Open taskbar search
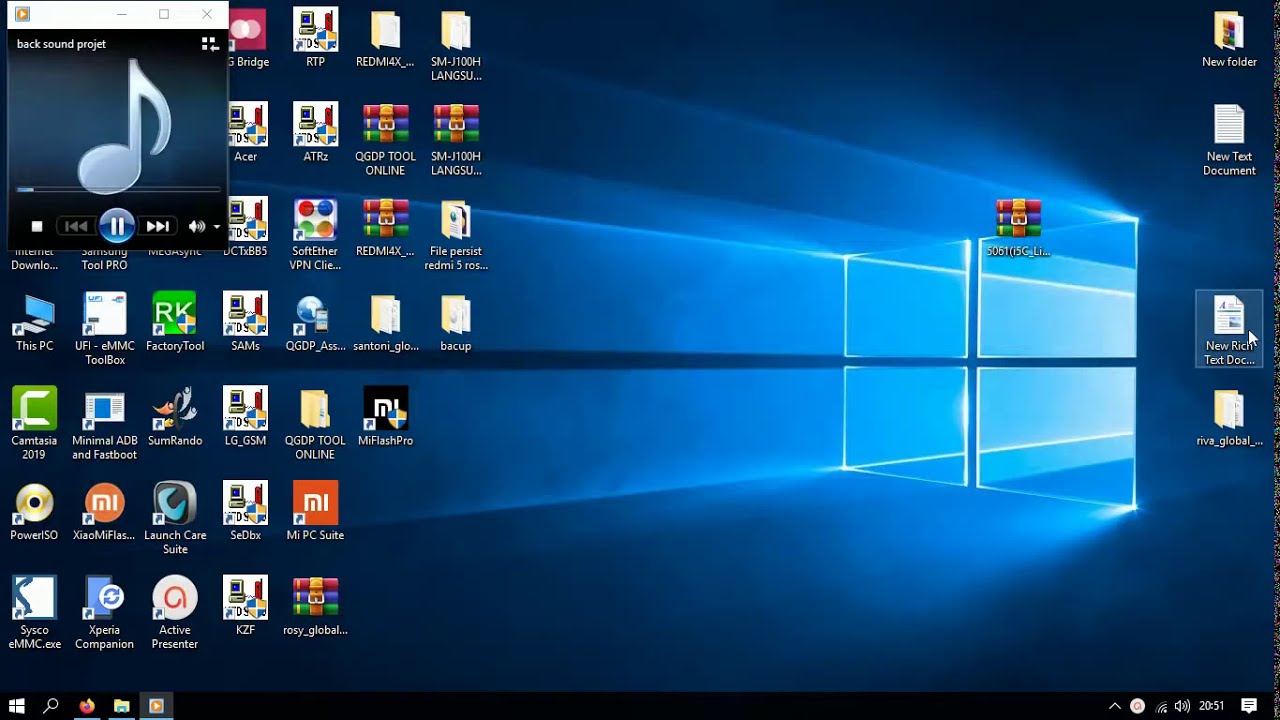This screenshot has width=1280, height=720. 51,706
